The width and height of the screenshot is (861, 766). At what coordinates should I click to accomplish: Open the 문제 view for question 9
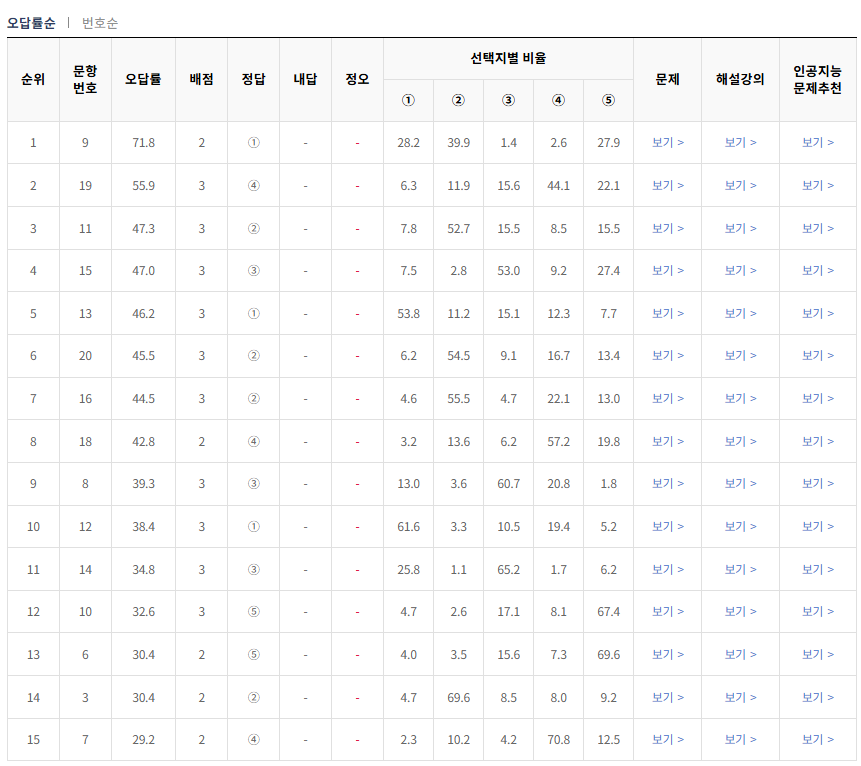[666, 142]
